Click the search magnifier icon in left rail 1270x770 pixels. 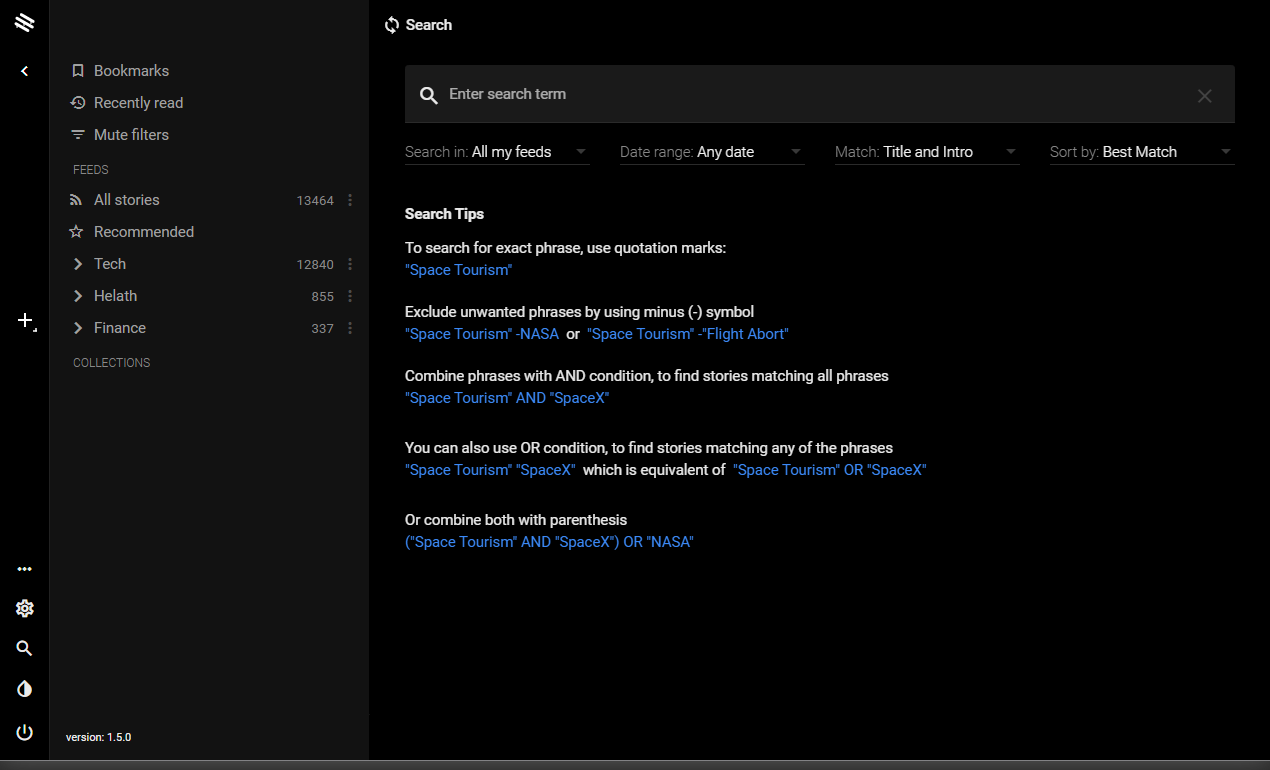(25, 648)
